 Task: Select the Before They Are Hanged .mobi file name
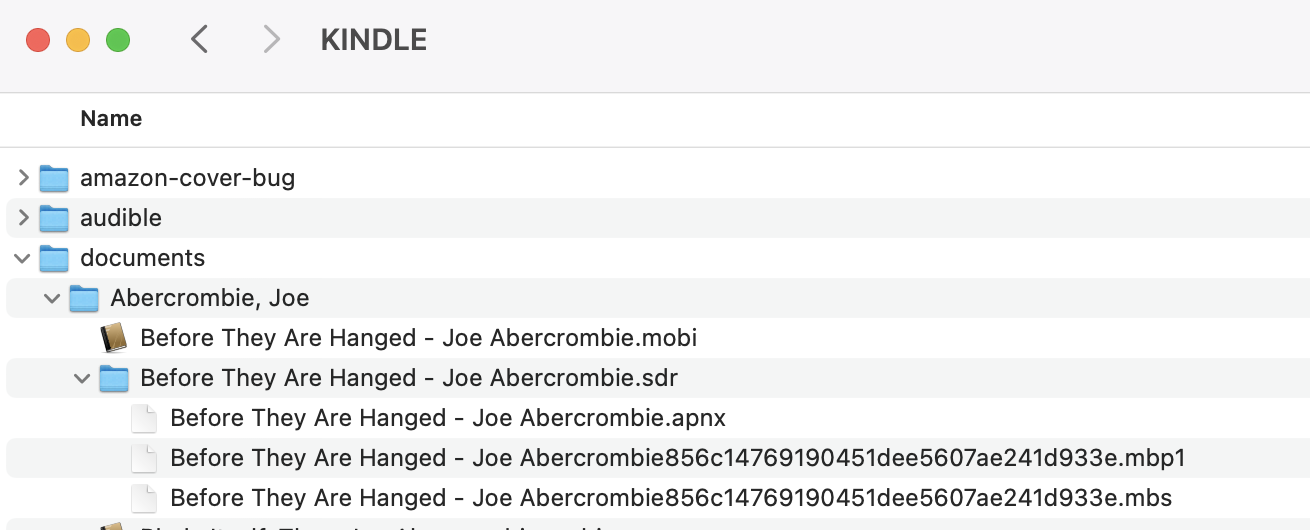tap(418, 338)
